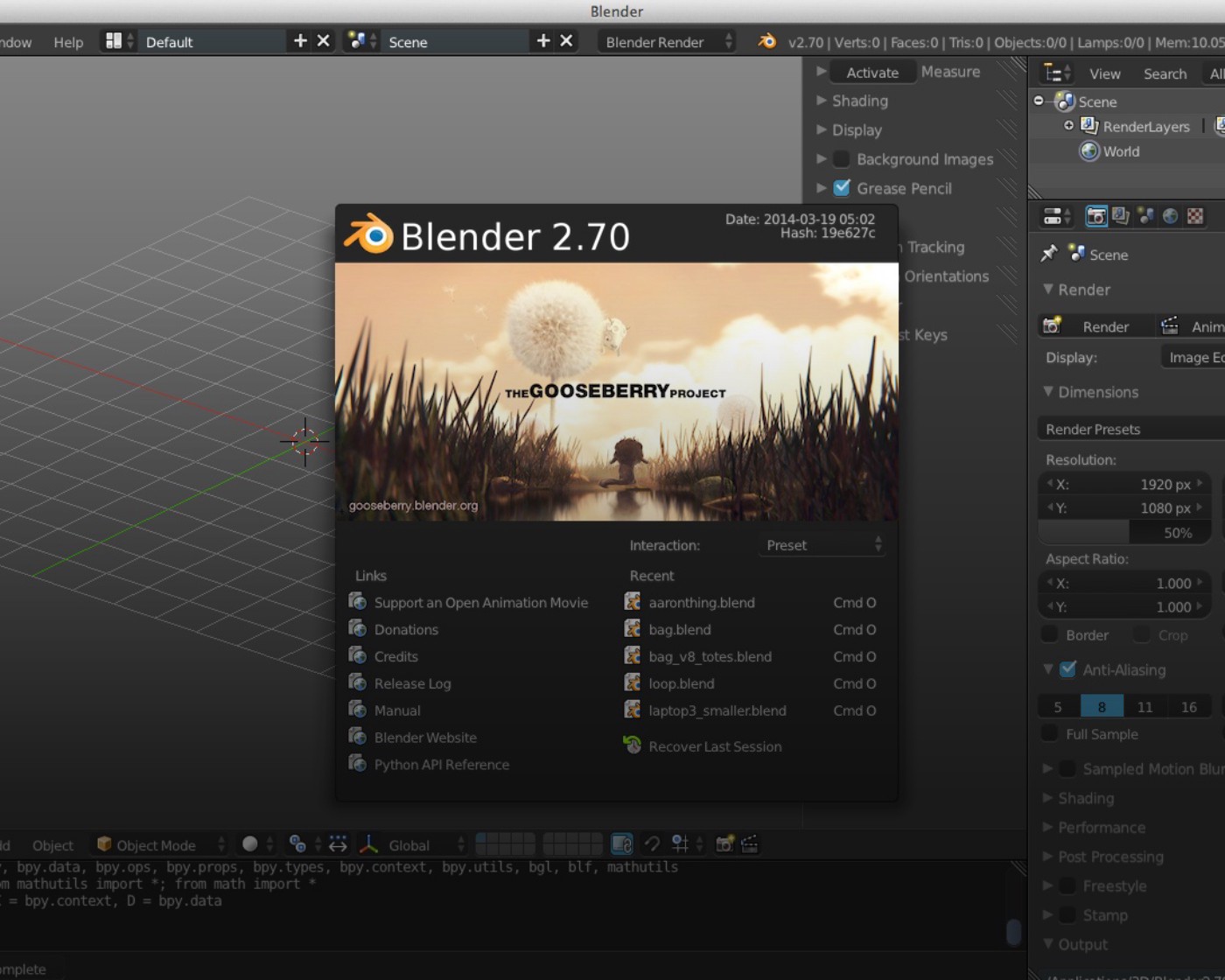This screenshot has height=980, width=1225.
Task: Delete the current scene with X icon
Action: tap(567, 41)
